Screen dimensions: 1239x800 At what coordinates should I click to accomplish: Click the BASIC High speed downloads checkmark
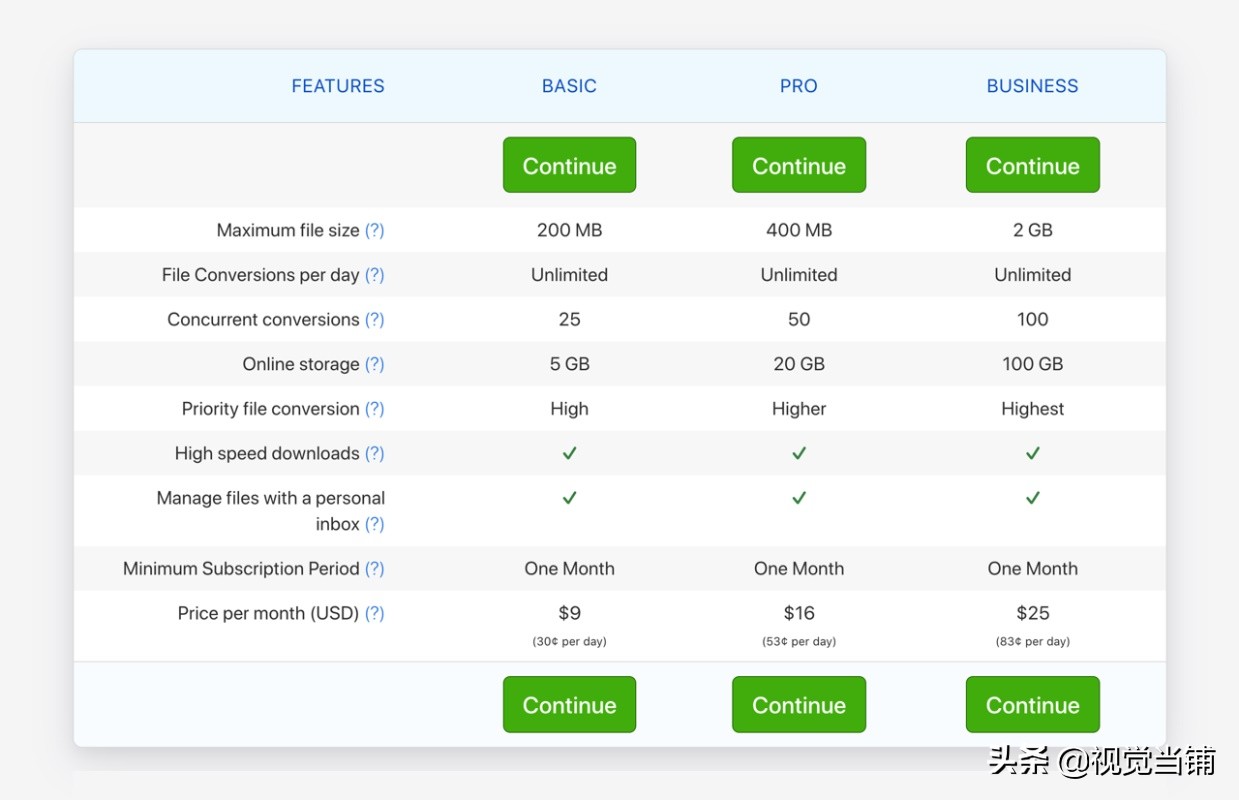(x=569, y=453)
